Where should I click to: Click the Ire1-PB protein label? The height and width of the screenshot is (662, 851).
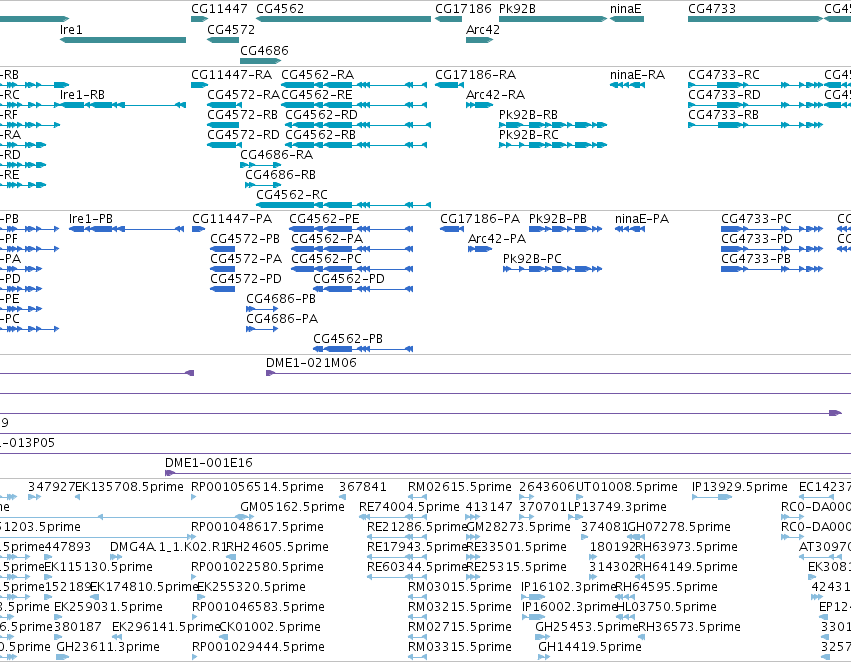pyautogui.click(x=91, y=219)
